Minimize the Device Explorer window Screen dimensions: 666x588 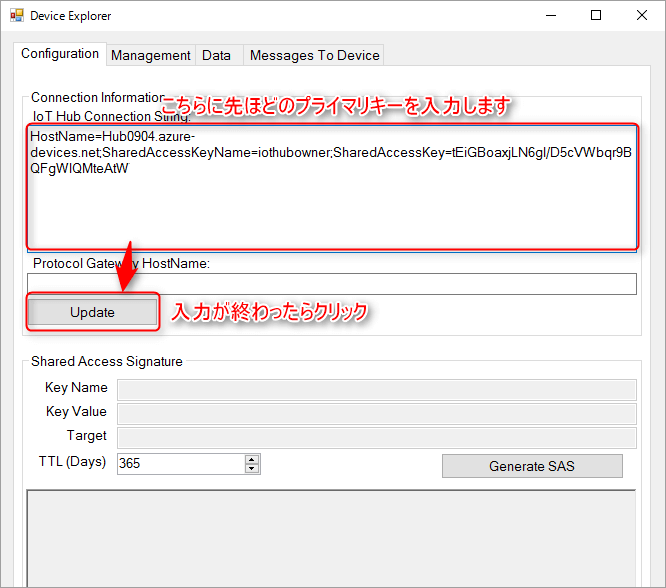[550, 16]
